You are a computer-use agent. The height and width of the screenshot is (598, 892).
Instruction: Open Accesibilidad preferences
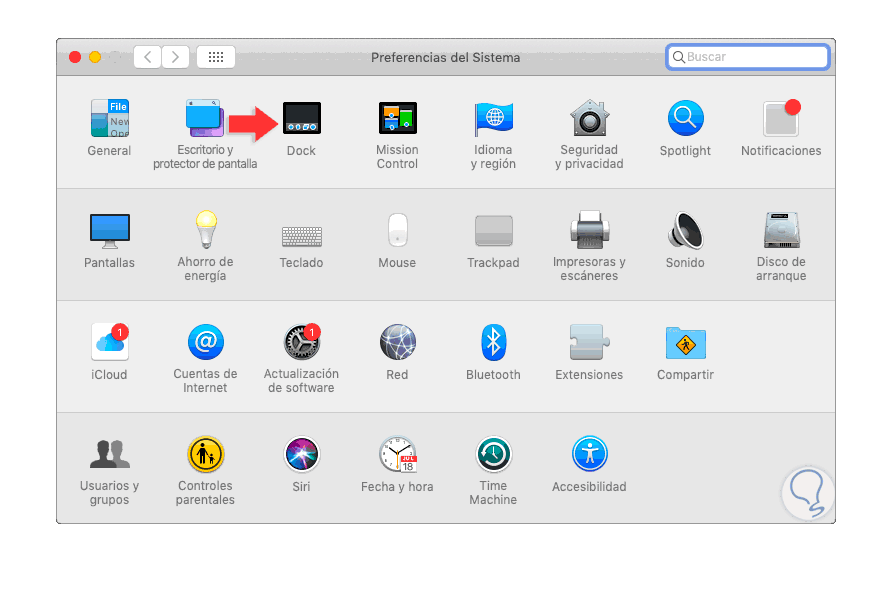[589, 454]
